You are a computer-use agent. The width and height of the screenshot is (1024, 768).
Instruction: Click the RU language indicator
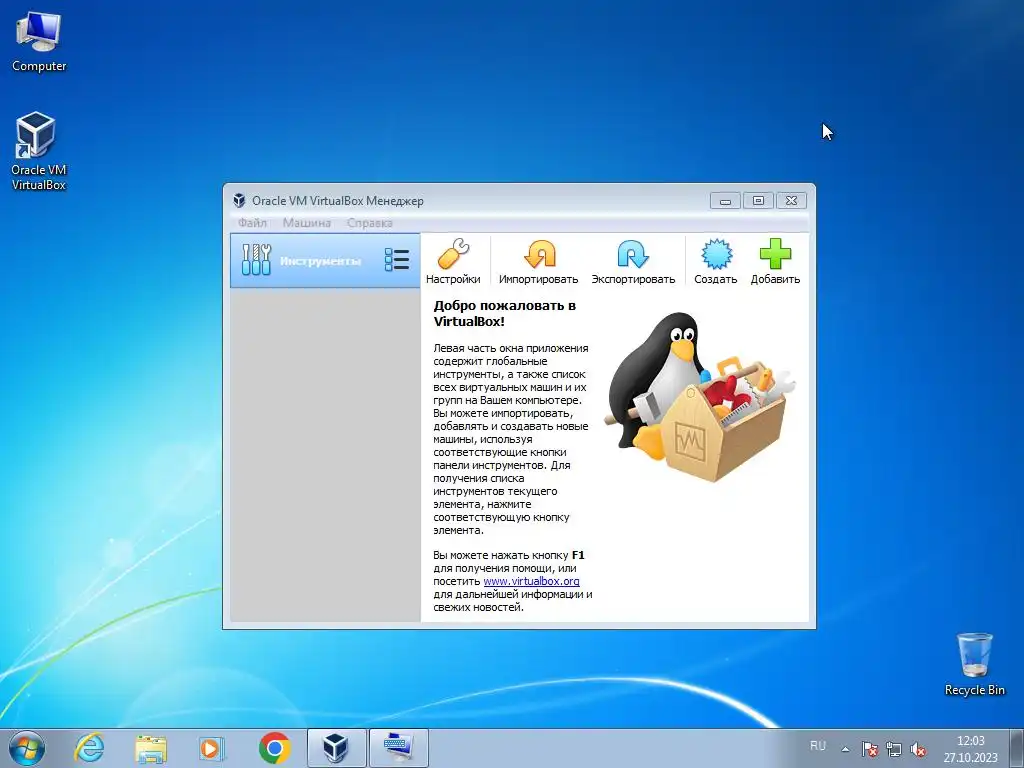pyautogui.click(x=818, y=746)
